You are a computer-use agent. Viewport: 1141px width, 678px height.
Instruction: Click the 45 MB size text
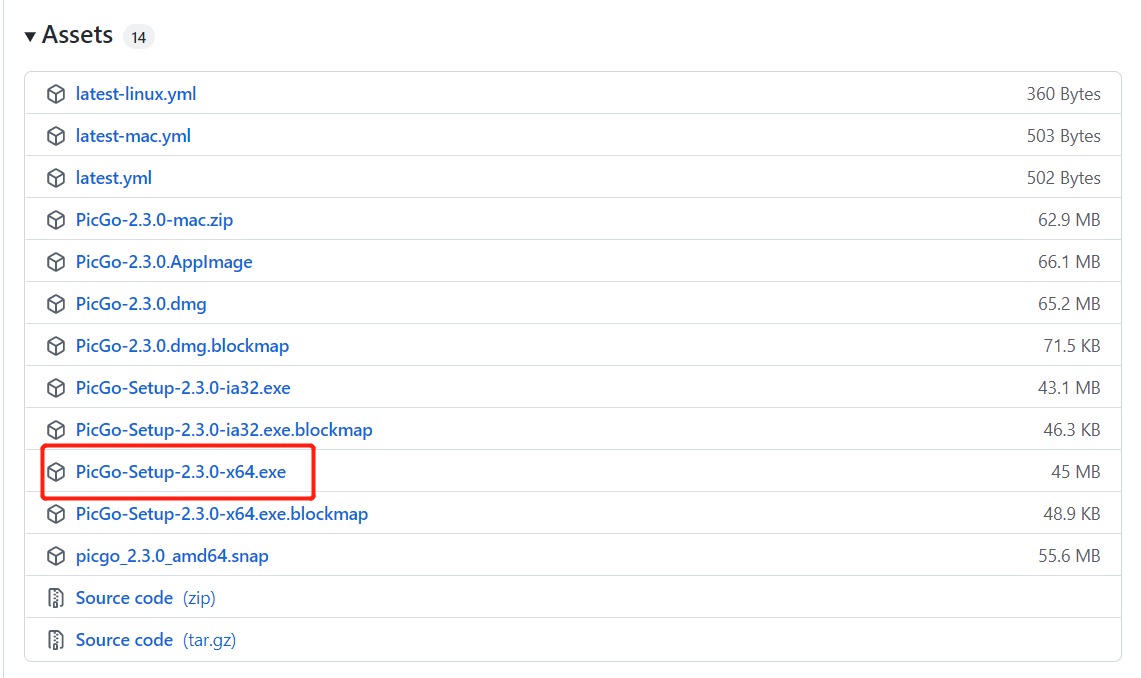coord(1076,472)
